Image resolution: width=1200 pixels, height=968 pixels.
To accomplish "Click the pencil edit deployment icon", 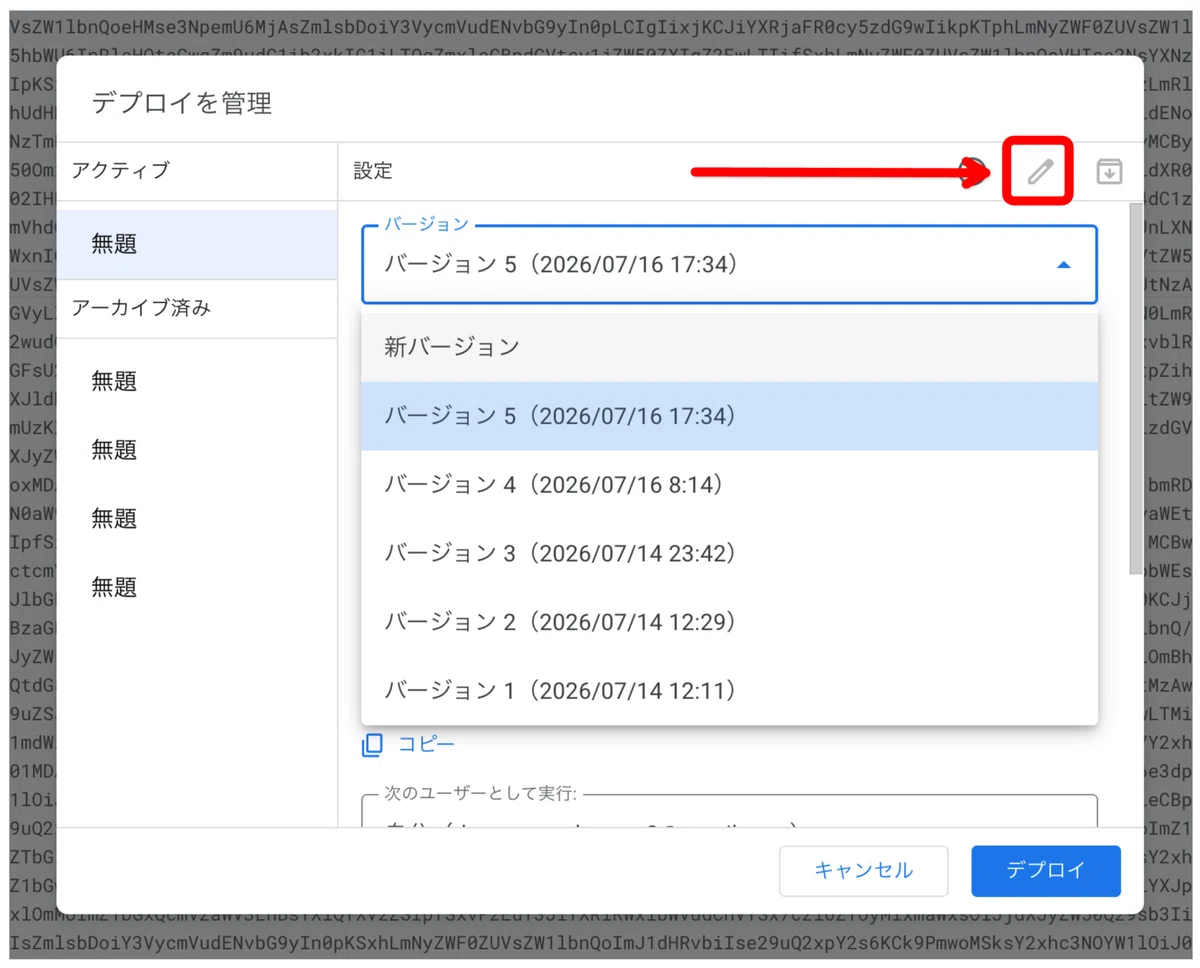I will 1040,171.
